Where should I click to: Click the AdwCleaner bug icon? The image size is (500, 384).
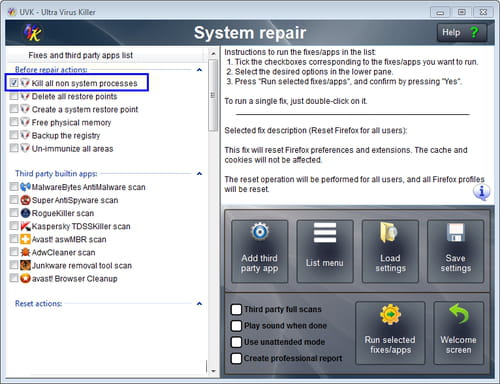pyautogui.click(x=25, y=252)
